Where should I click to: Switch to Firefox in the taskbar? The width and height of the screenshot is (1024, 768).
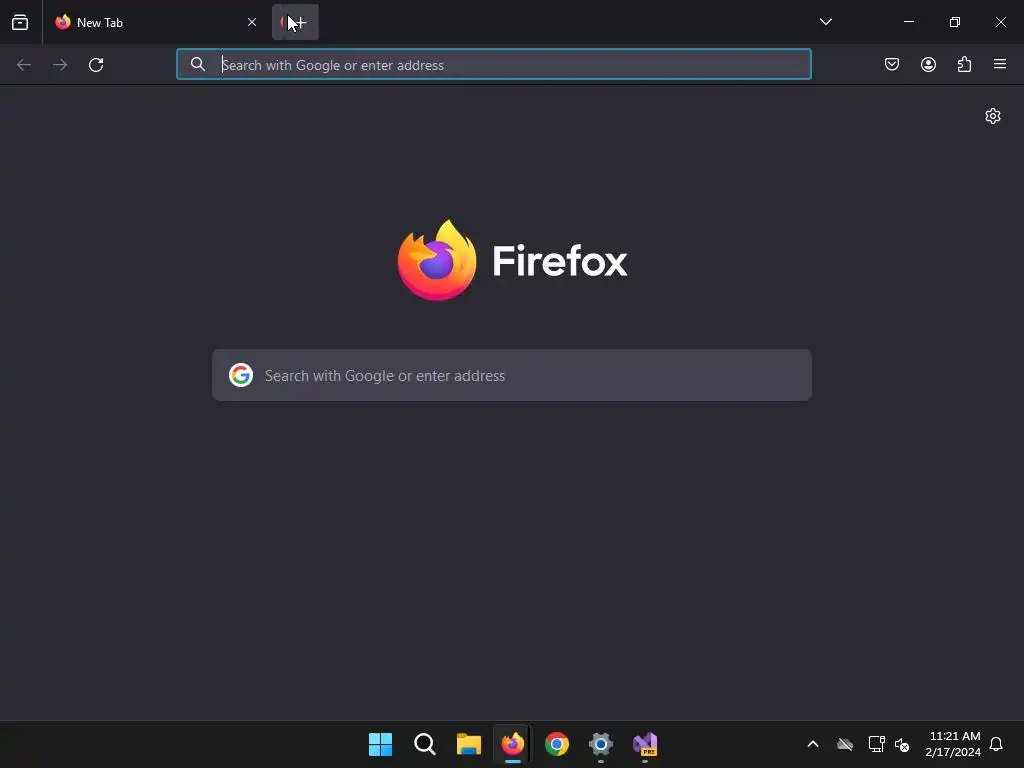pos(513,744)
